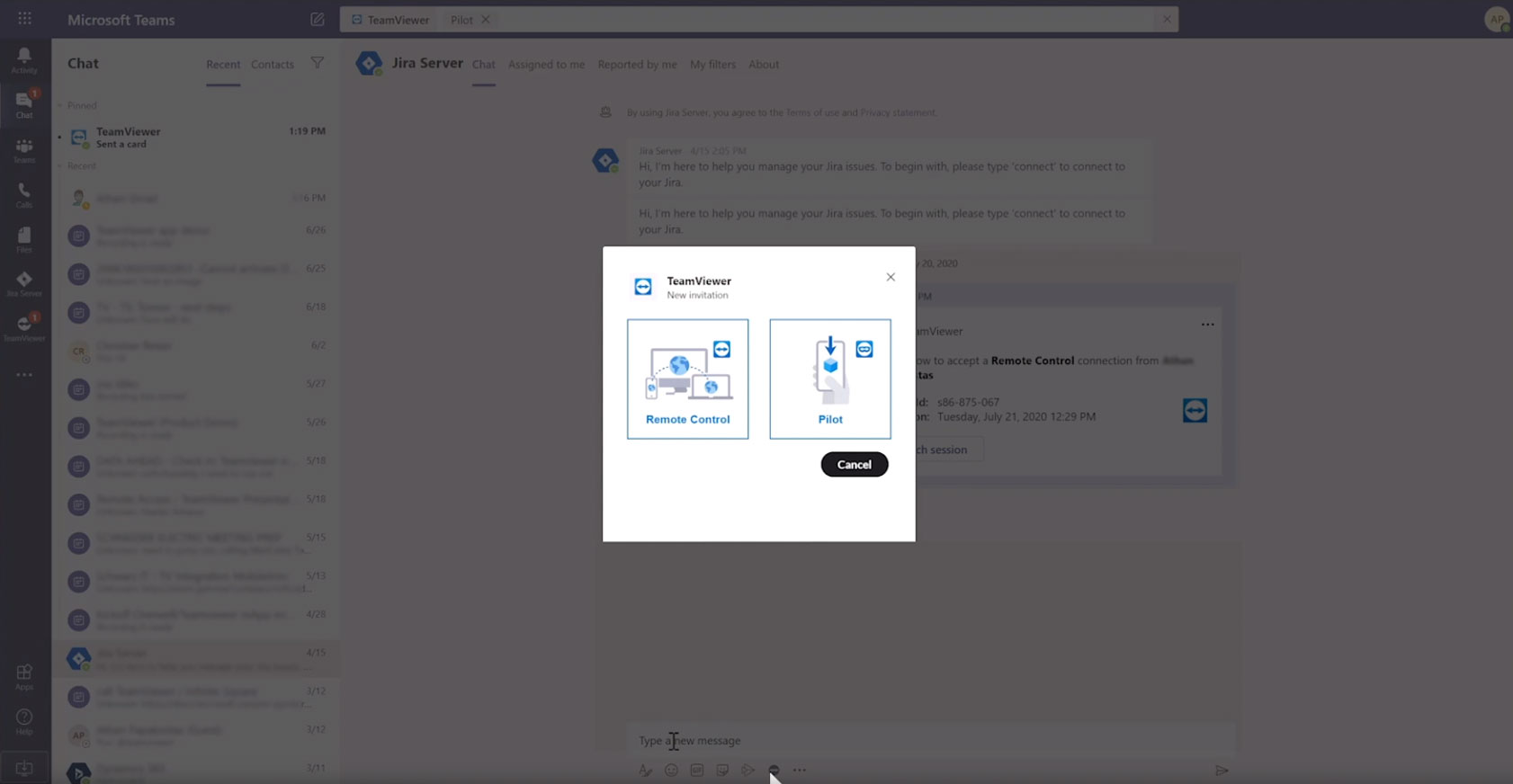Collapse the Pinned chats section
This screenshot has width=1513, height=784.
click(x=60, y=105)
